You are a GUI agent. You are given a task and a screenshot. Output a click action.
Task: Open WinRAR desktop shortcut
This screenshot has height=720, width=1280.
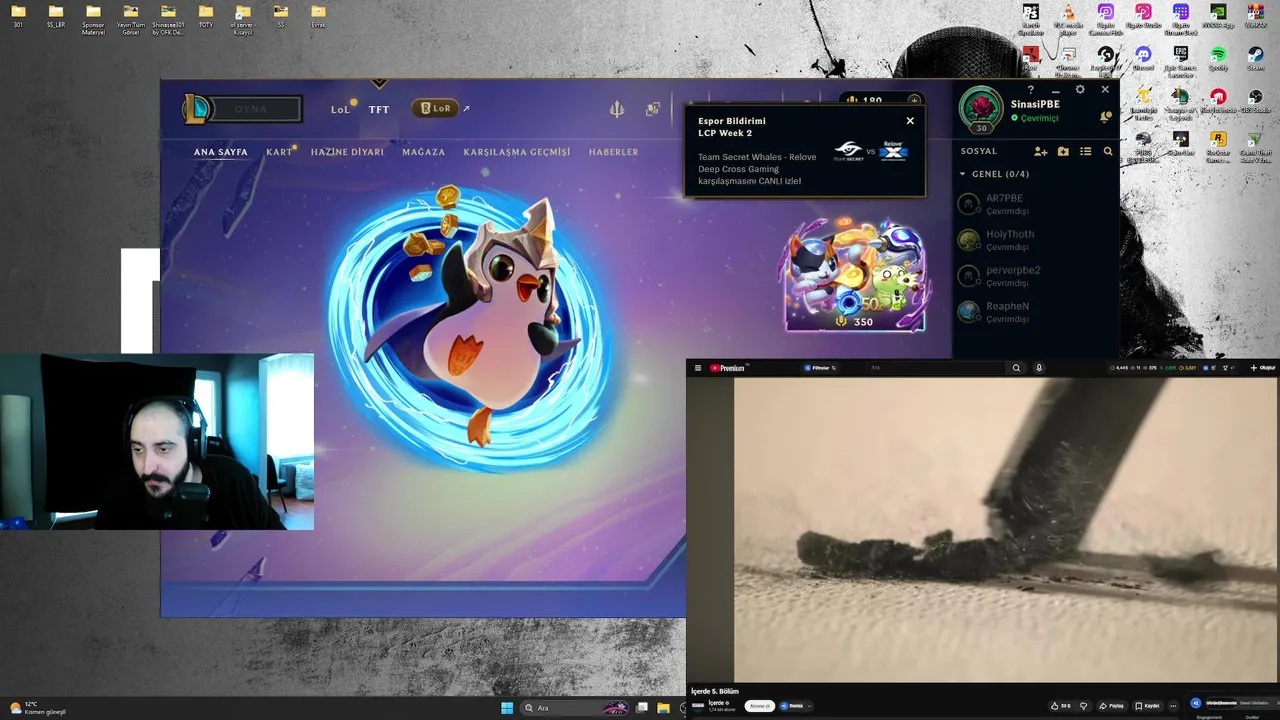[x=1255, y=17]
